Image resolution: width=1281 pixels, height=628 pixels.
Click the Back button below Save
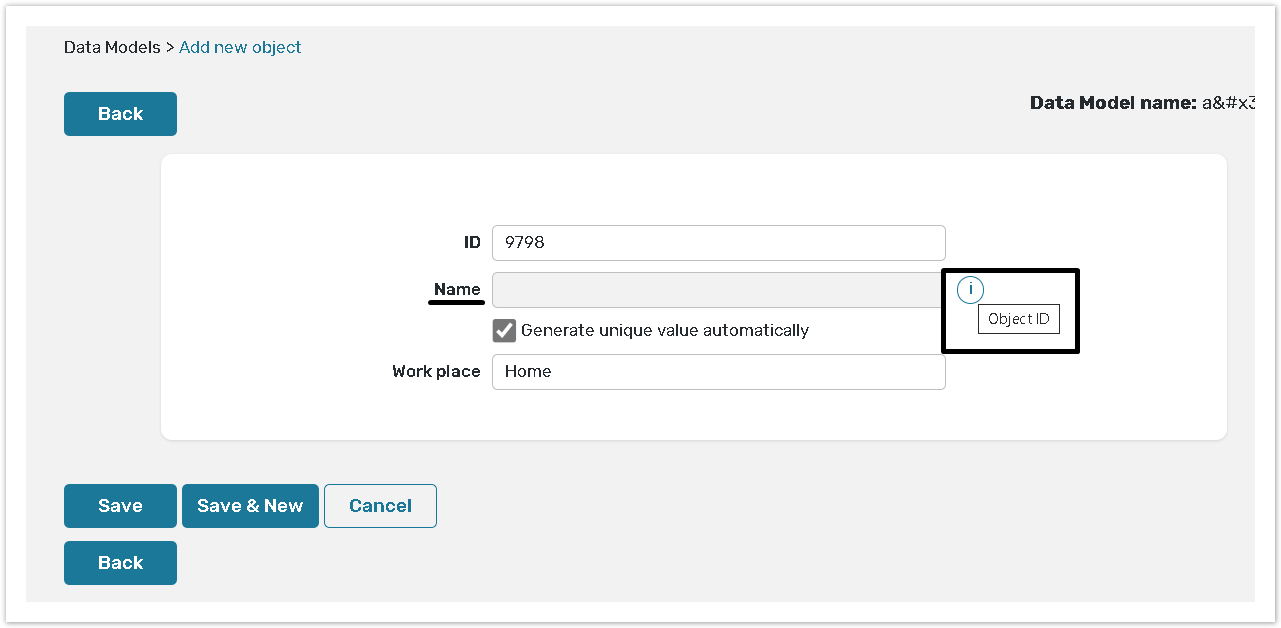point(120,563)
